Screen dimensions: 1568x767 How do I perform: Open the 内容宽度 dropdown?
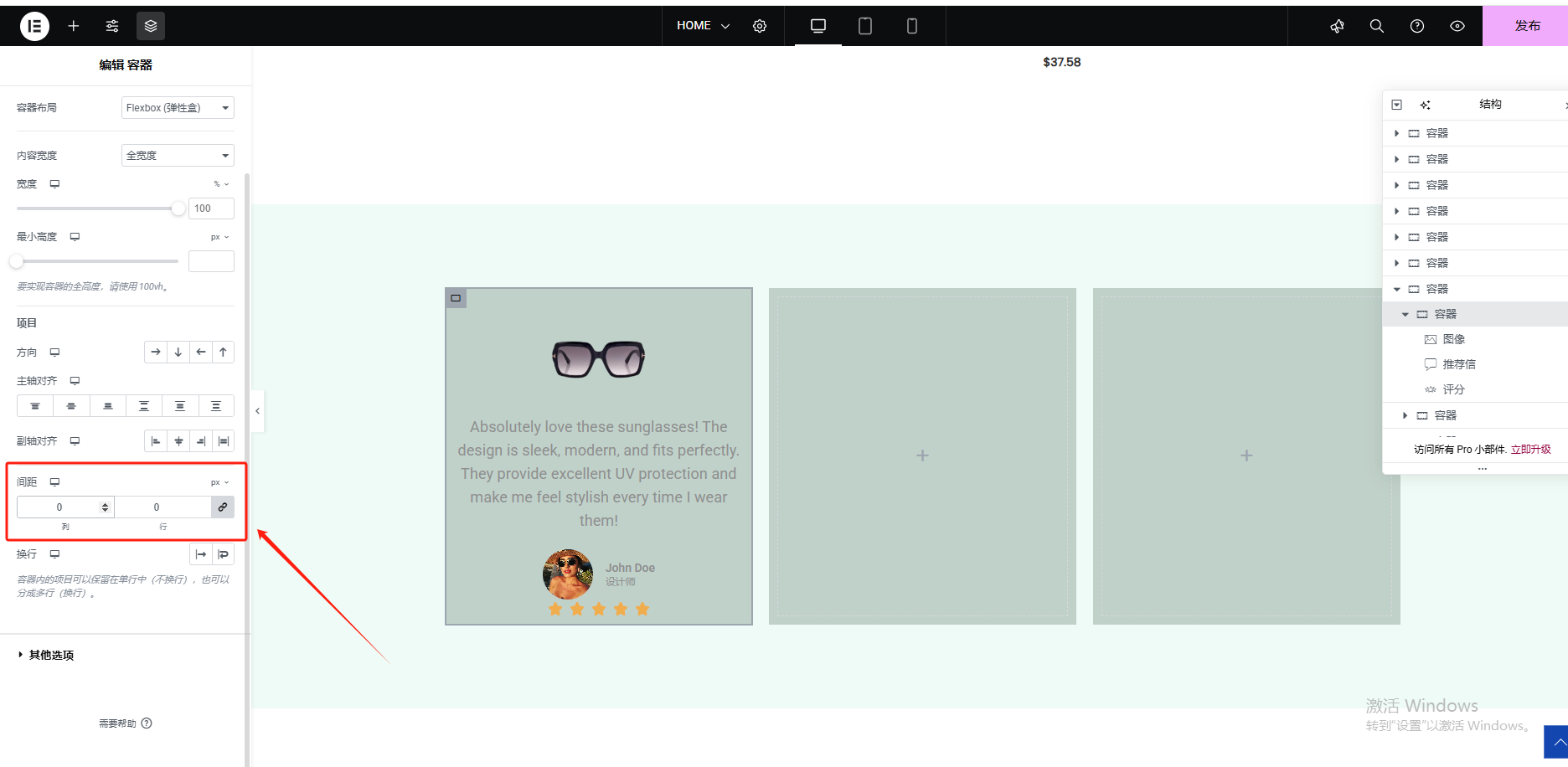coord(178,156)
